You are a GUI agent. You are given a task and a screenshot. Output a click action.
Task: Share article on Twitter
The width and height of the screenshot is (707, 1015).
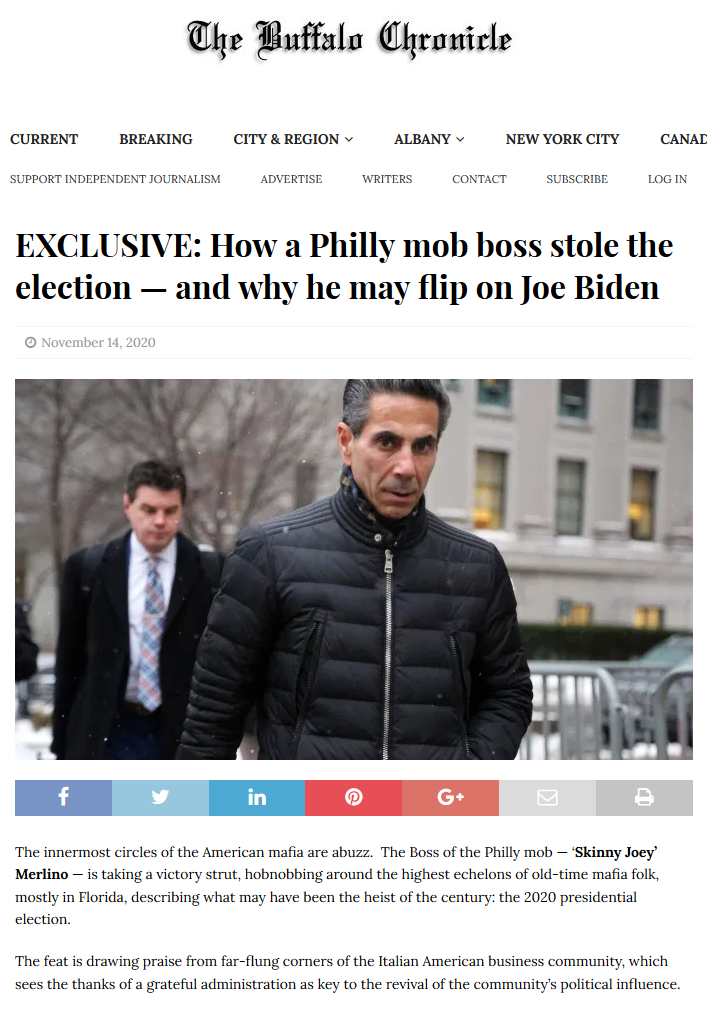coord(160,798)
